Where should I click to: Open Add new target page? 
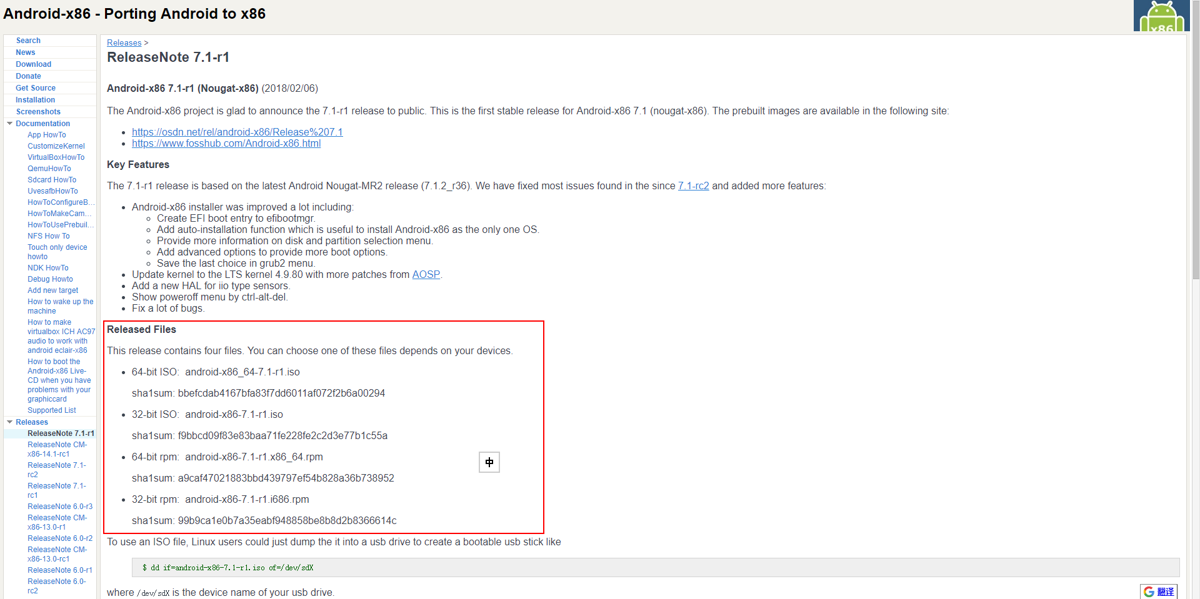[53, 290]
